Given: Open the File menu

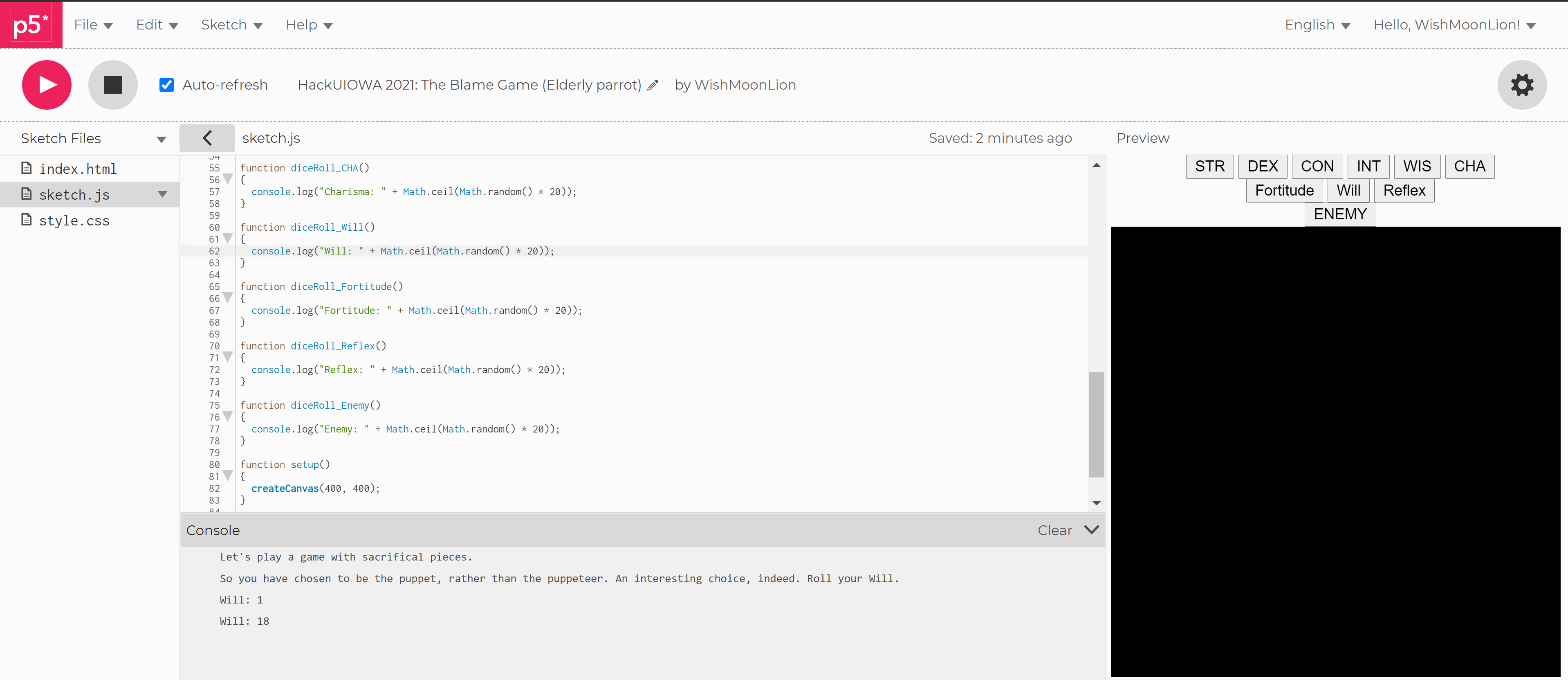Looking at the screenshot, I should pos(93,25).
